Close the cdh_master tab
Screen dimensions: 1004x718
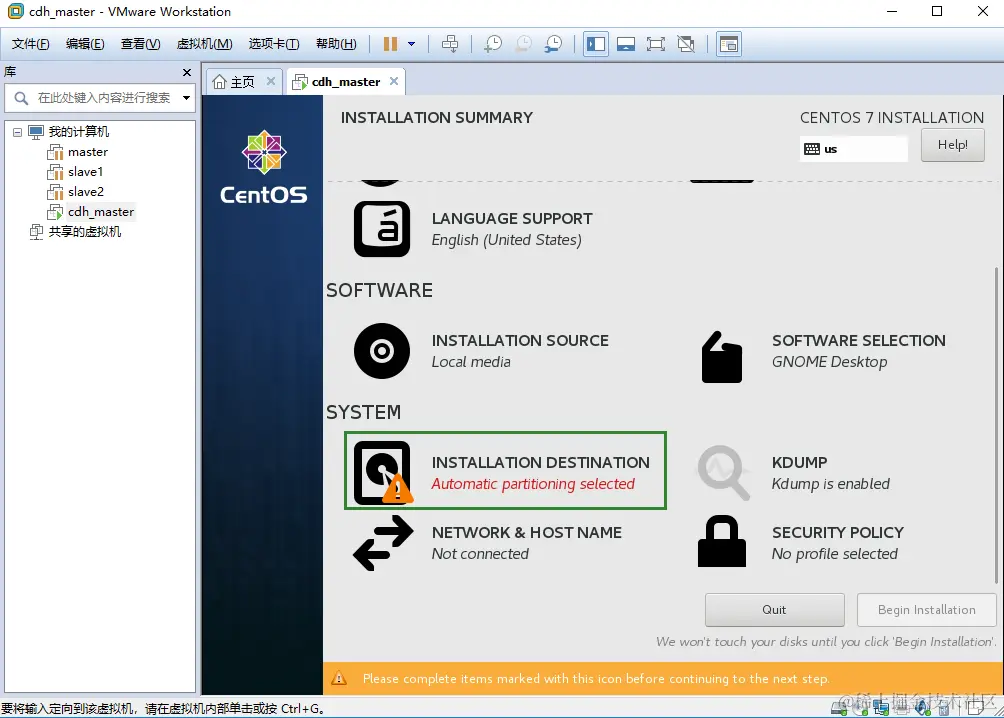[394, 81]
